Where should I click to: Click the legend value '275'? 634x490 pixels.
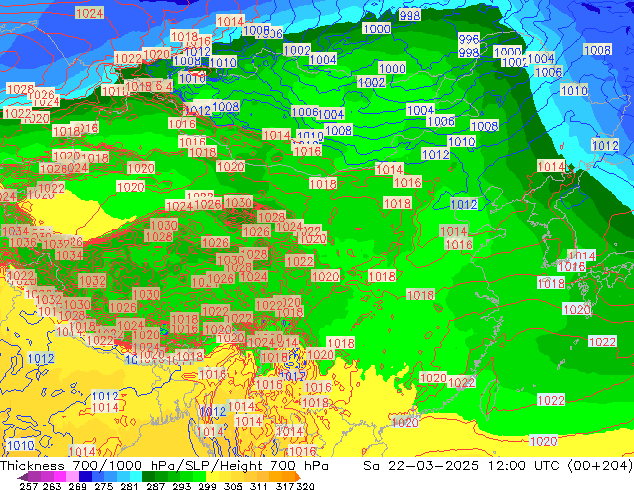pos(104,486)
